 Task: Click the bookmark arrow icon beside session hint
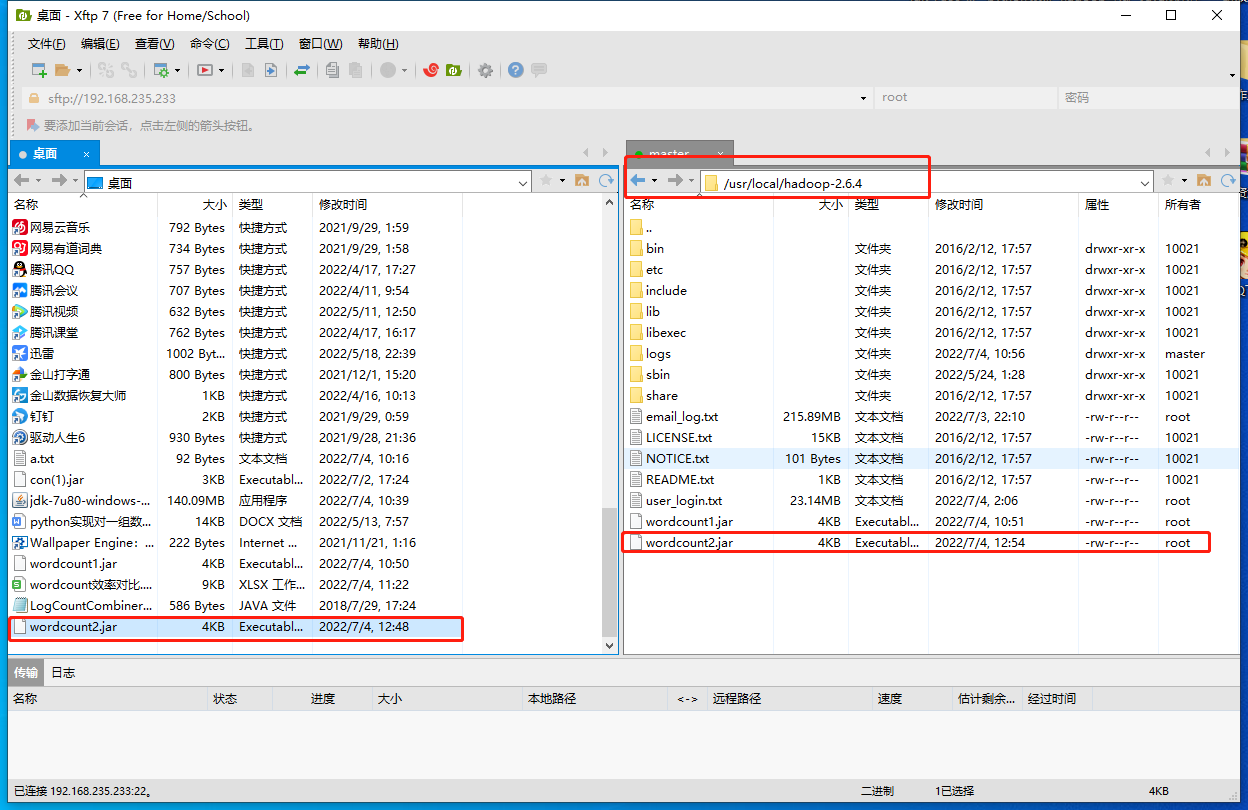[x=32, y=125]
